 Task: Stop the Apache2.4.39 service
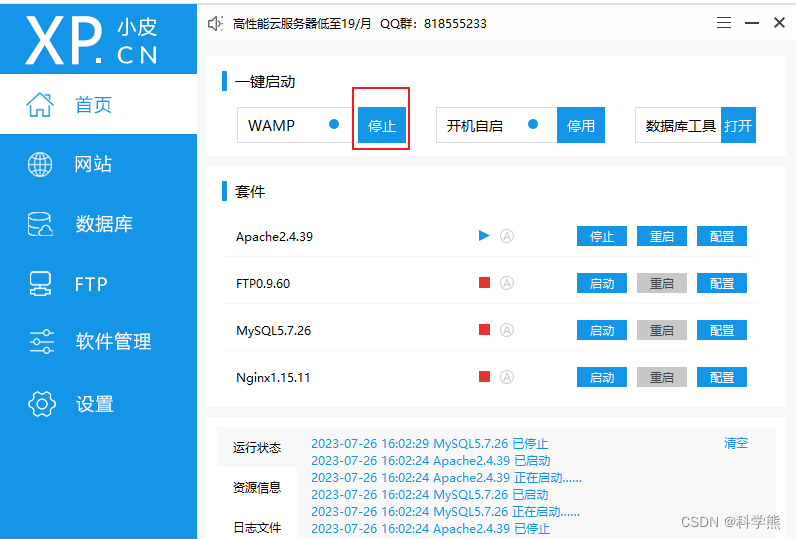click(x=602, y=236)
